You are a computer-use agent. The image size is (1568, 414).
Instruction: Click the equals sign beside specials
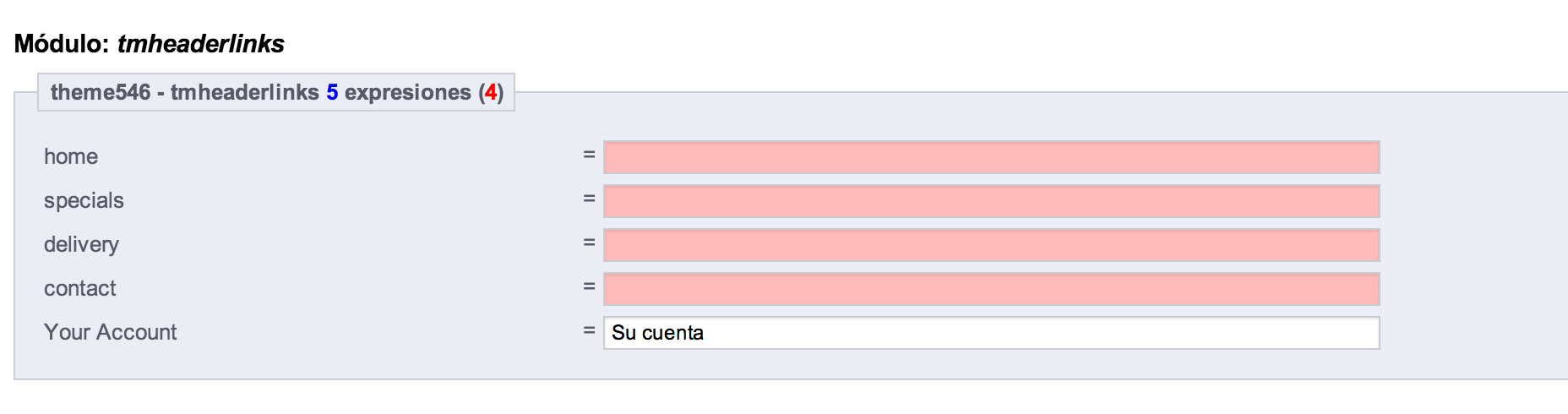coord(589,199)
